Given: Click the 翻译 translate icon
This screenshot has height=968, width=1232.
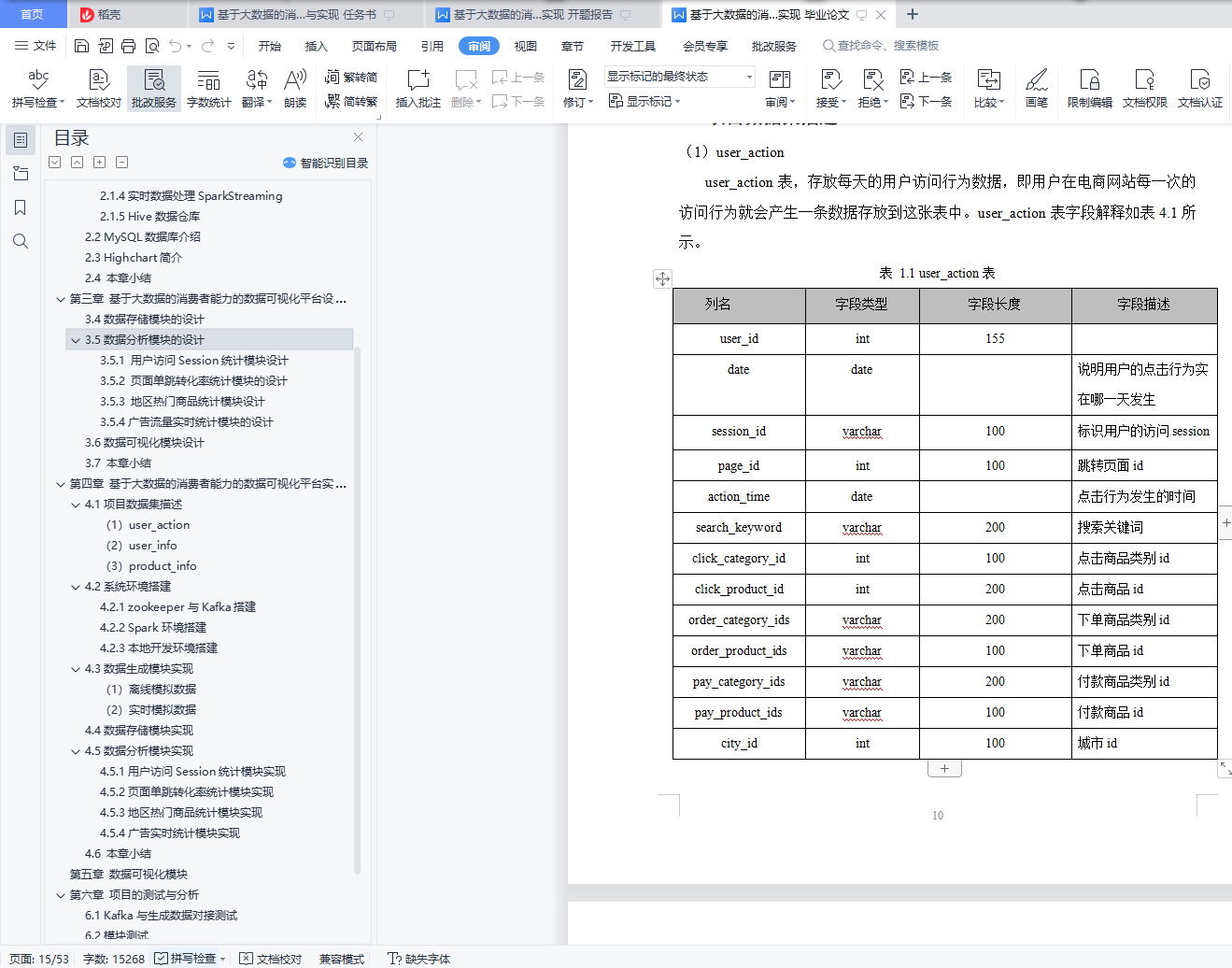Looking at the screenshot, I should pos(256,89).
